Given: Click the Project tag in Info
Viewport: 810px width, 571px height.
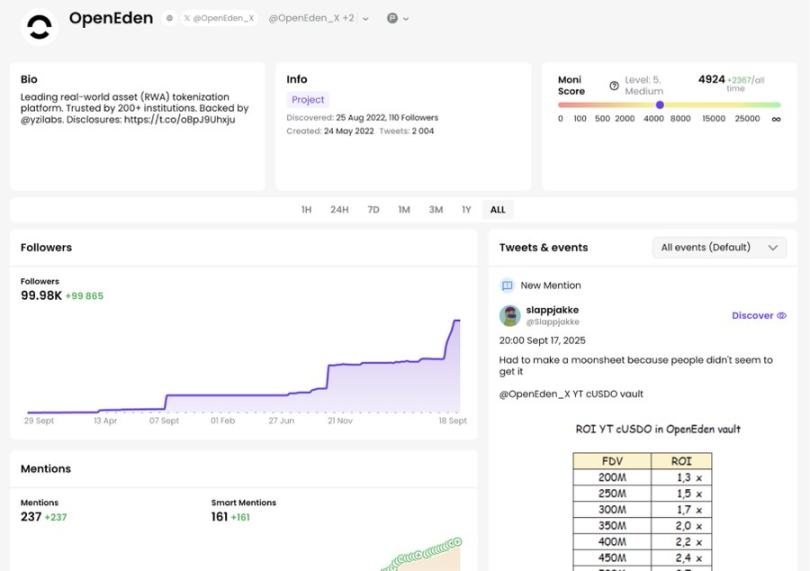Looking at the screenshot, I should coord(308,100).
